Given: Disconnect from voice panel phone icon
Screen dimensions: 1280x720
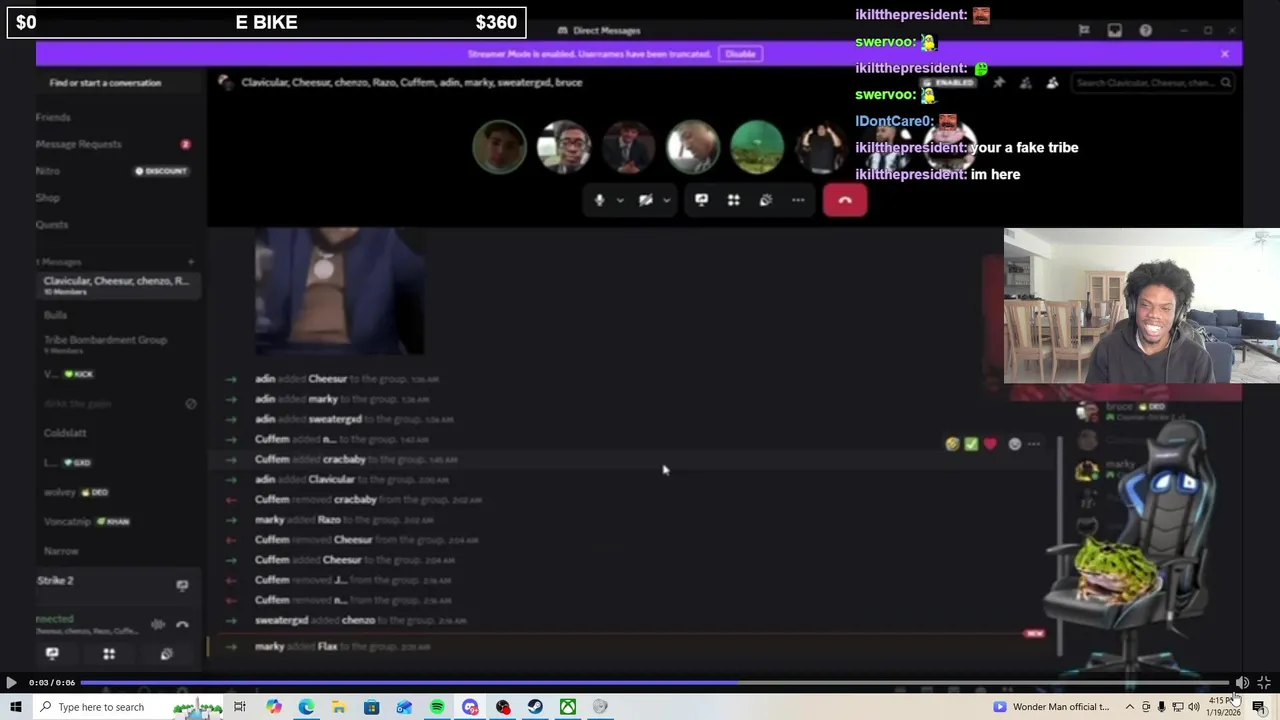Looking at the screenshot, I should click(182, 625).
